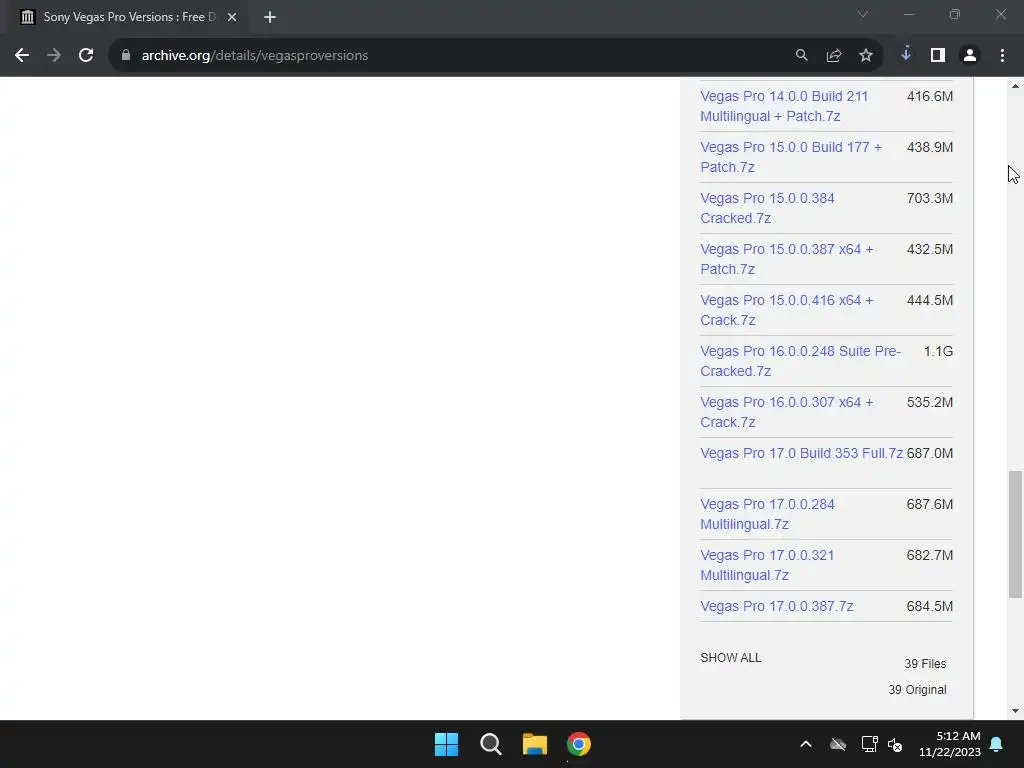Viewport: 1024px width, 768px height.
Task: Open Vegas Pro 17.0 Build 353 Full.7z link
Action: tap(801, 453)
